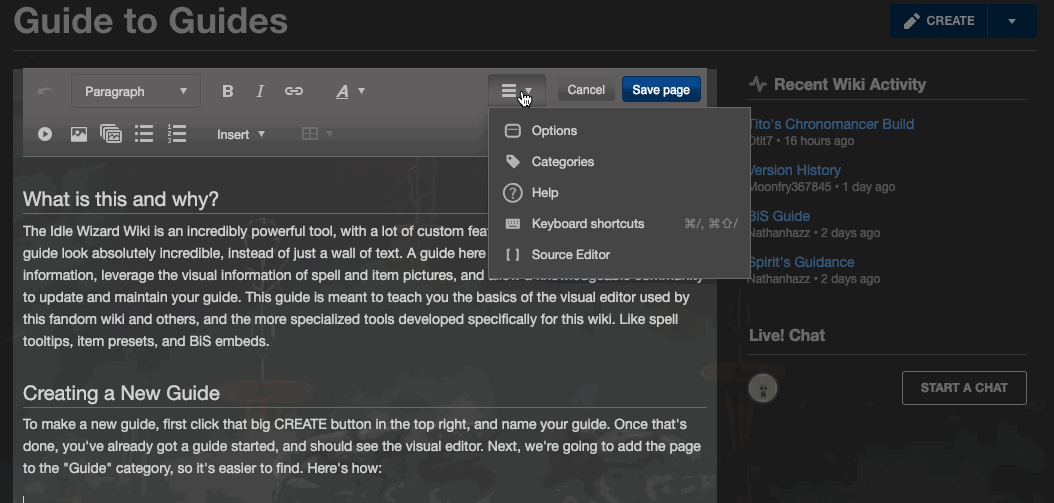Insert a link using the chain icon

click(294, 91)
